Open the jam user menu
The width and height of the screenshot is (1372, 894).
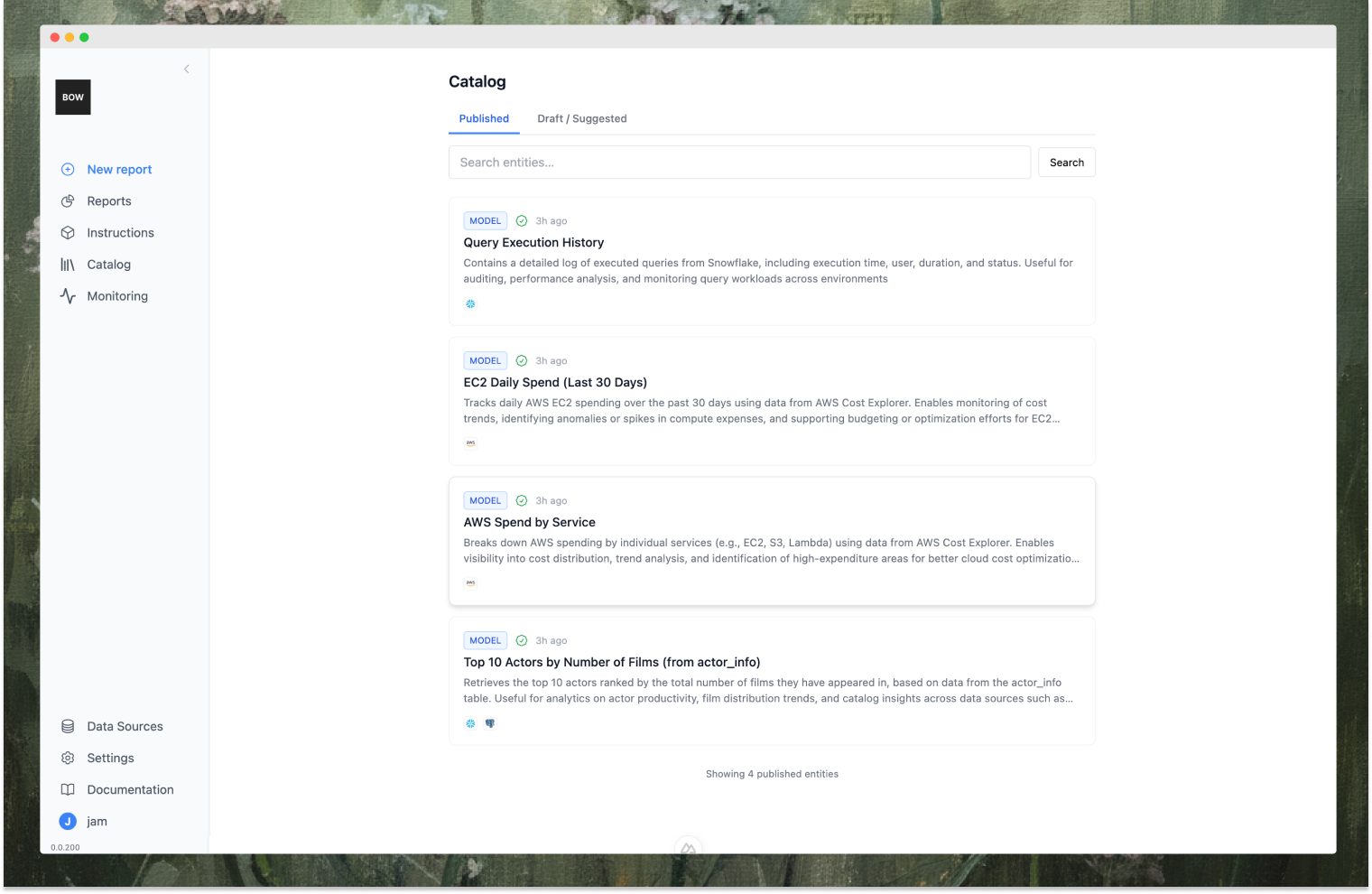(x=97, y=822)
